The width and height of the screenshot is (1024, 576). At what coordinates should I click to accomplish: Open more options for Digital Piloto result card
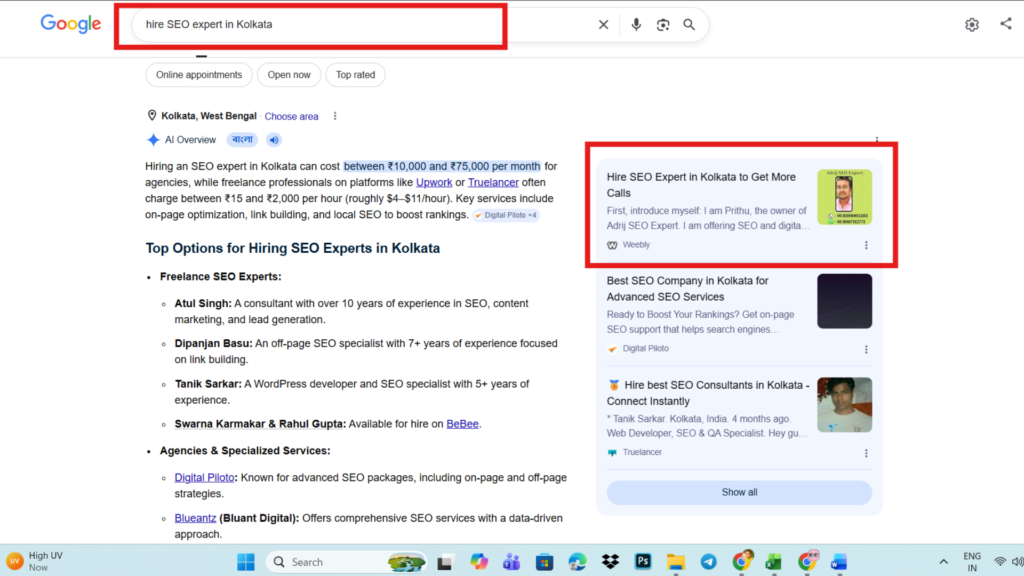point(866,349)
